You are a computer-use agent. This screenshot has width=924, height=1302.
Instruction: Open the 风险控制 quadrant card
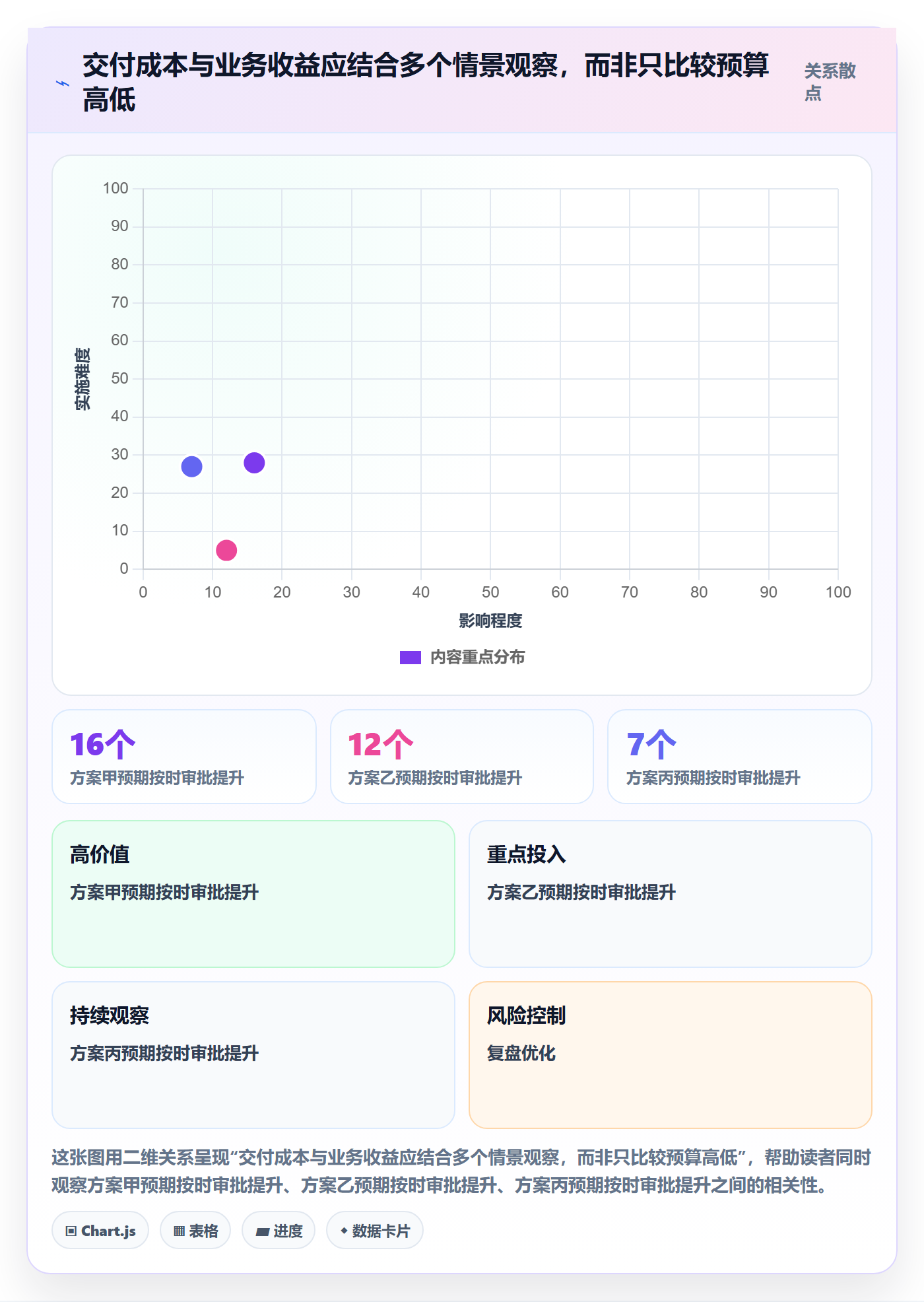pyautogui.click(x=671, y=1055)
